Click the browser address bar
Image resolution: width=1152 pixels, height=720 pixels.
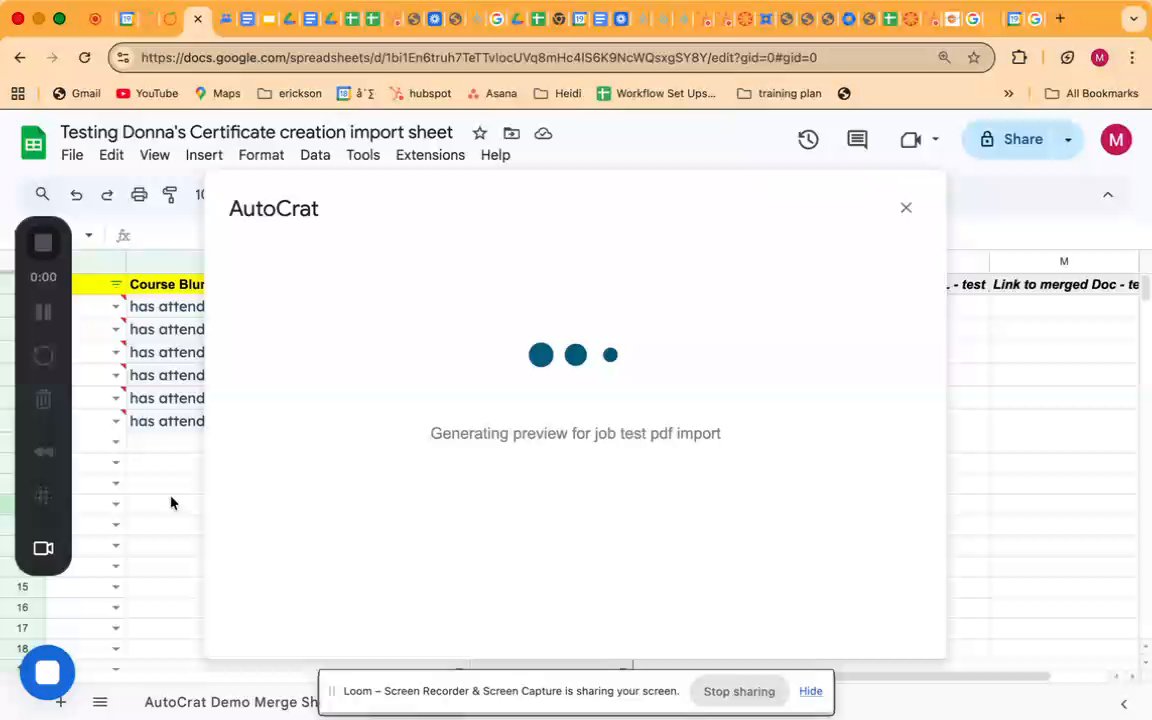[478, 57]
